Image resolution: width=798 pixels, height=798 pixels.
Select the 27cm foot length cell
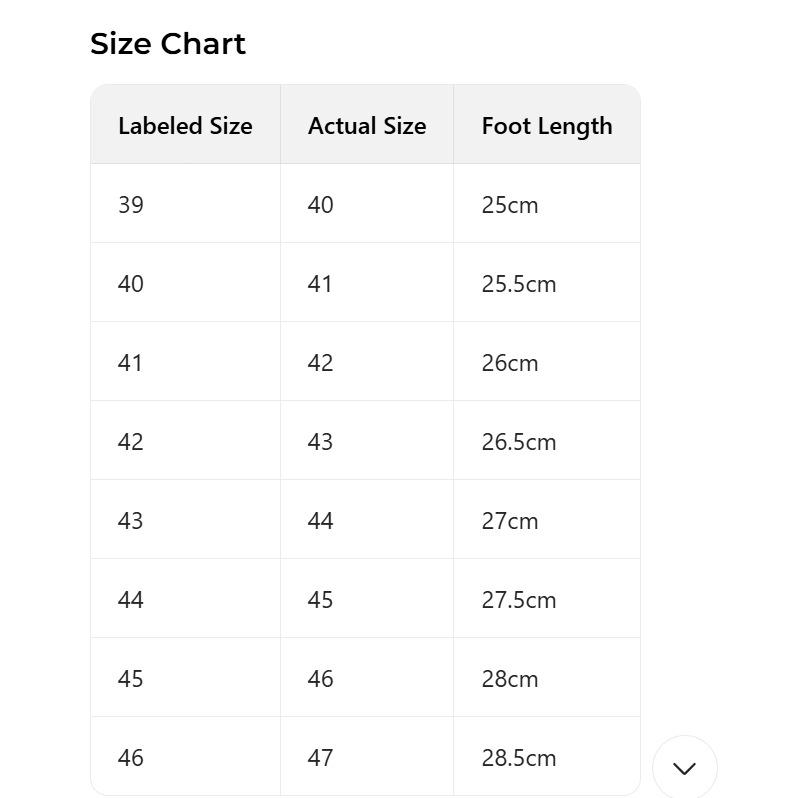click(x=510, y=521)
